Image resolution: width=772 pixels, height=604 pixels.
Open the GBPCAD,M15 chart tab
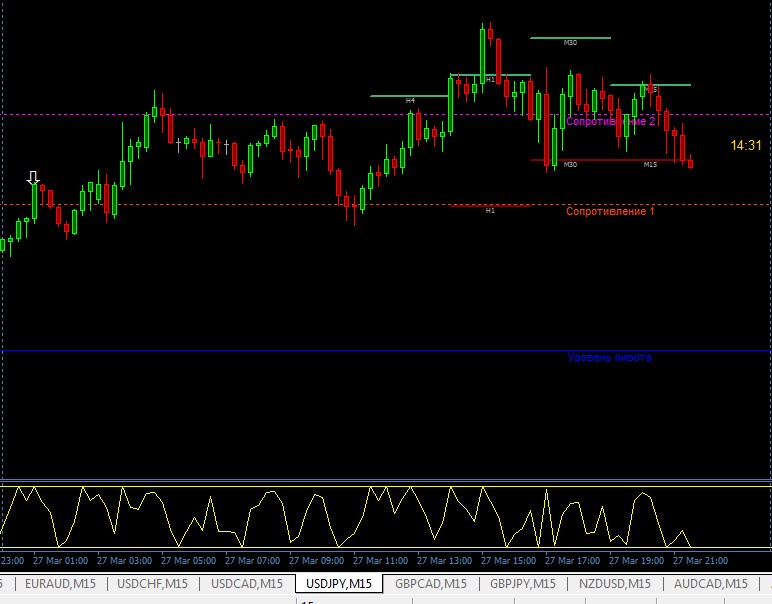tap(431, 584)
